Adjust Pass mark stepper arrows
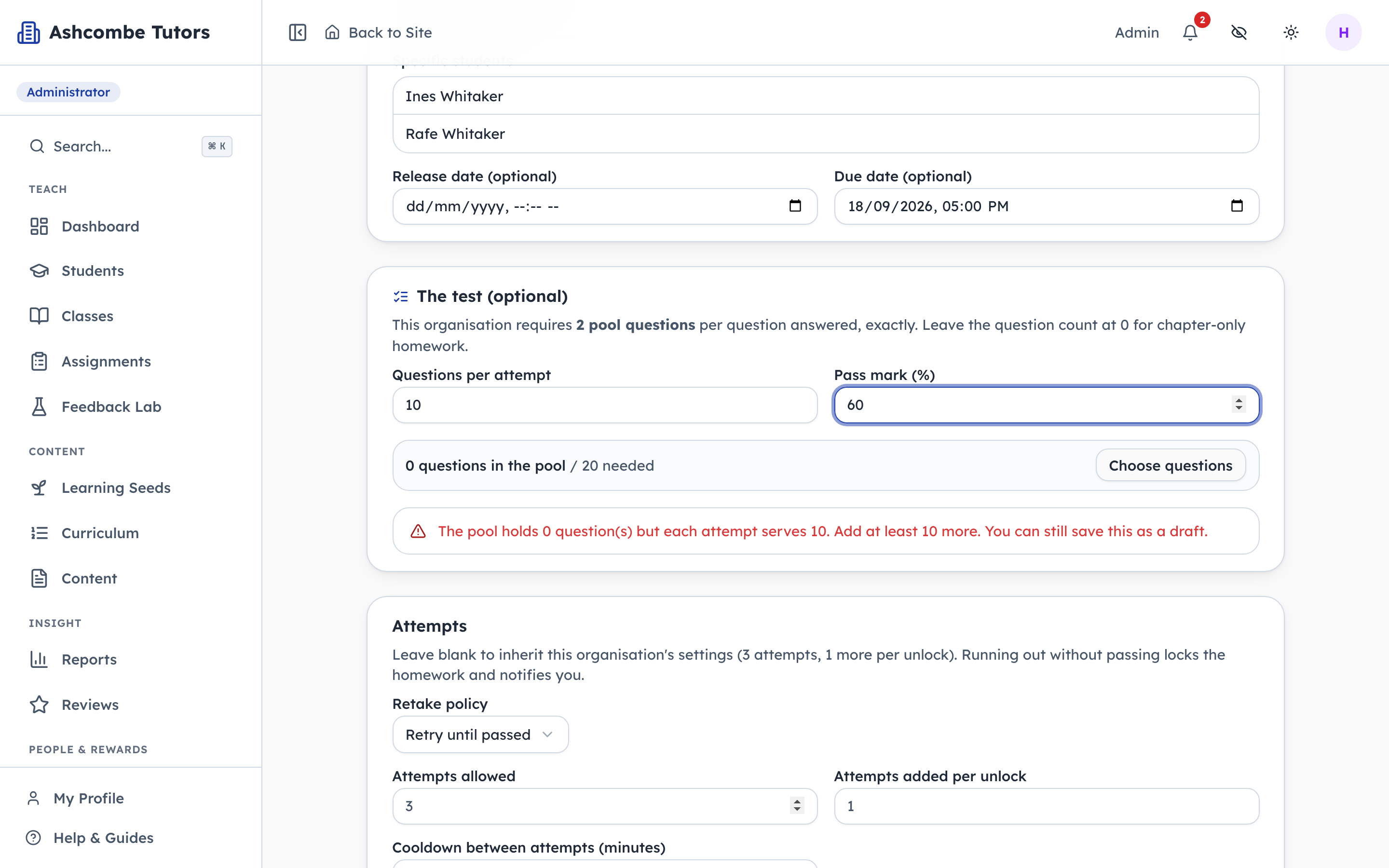 (x=1239, y=405)
